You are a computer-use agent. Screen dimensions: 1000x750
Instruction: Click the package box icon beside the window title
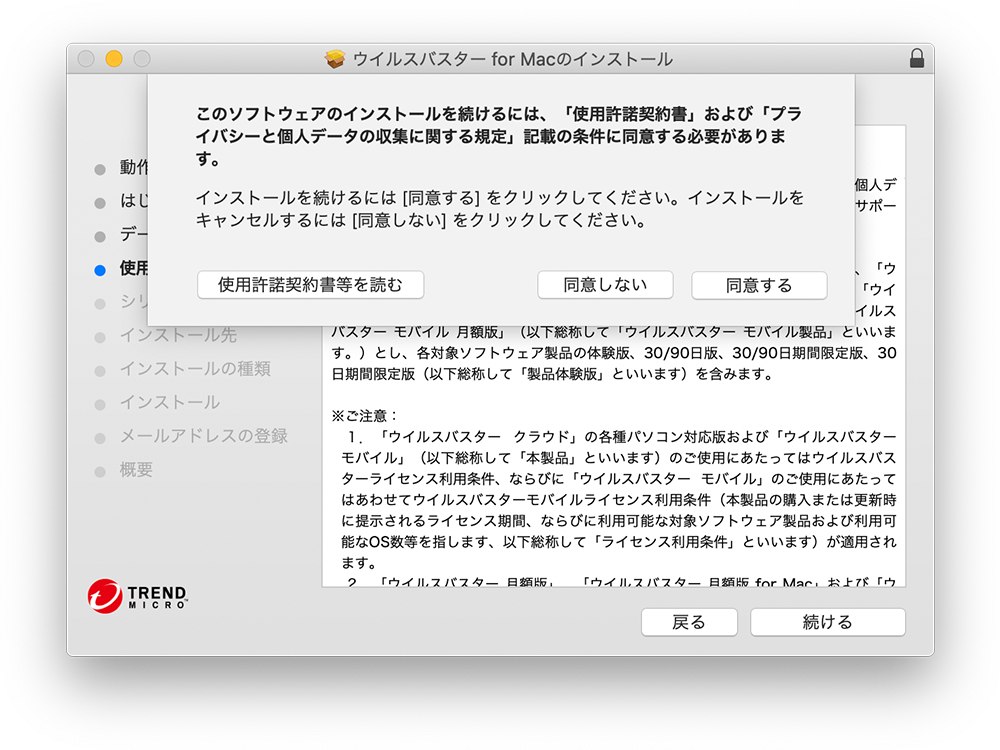(x=335, y=59)
